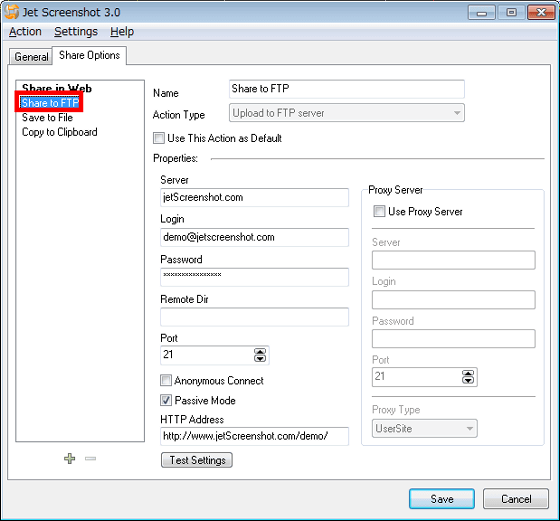Click the Test Settings button
The width and height of the screenshot is (560, 521).
[197, 460]
